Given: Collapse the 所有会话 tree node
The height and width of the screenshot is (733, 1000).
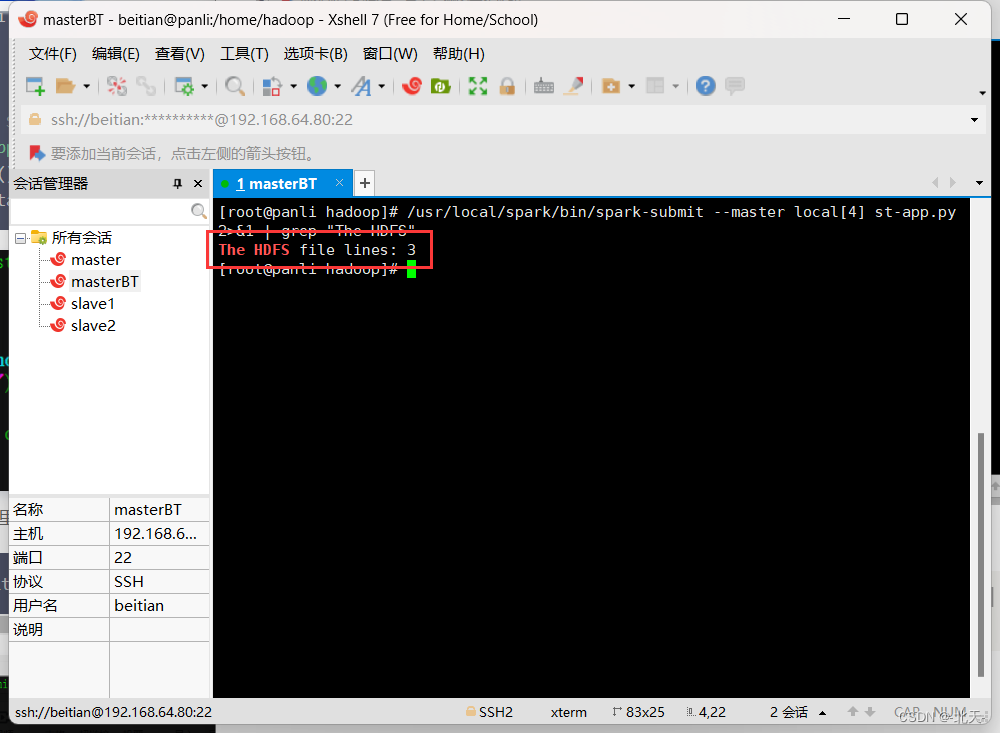Looking at the screenshot, I should pos(20,238).
